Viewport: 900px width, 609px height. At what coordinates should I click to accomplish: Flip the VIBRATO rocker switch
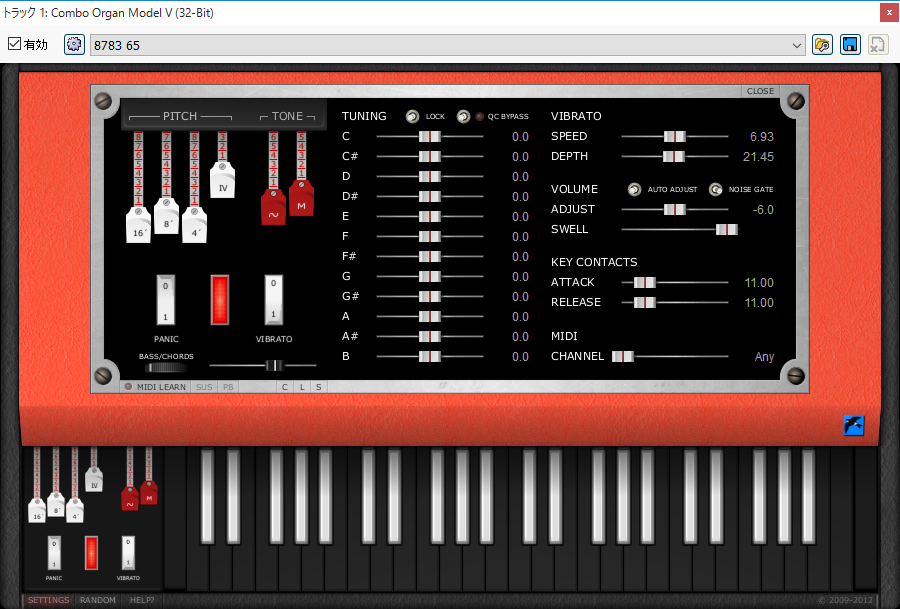pyautogui.click(x=273, y=300)
